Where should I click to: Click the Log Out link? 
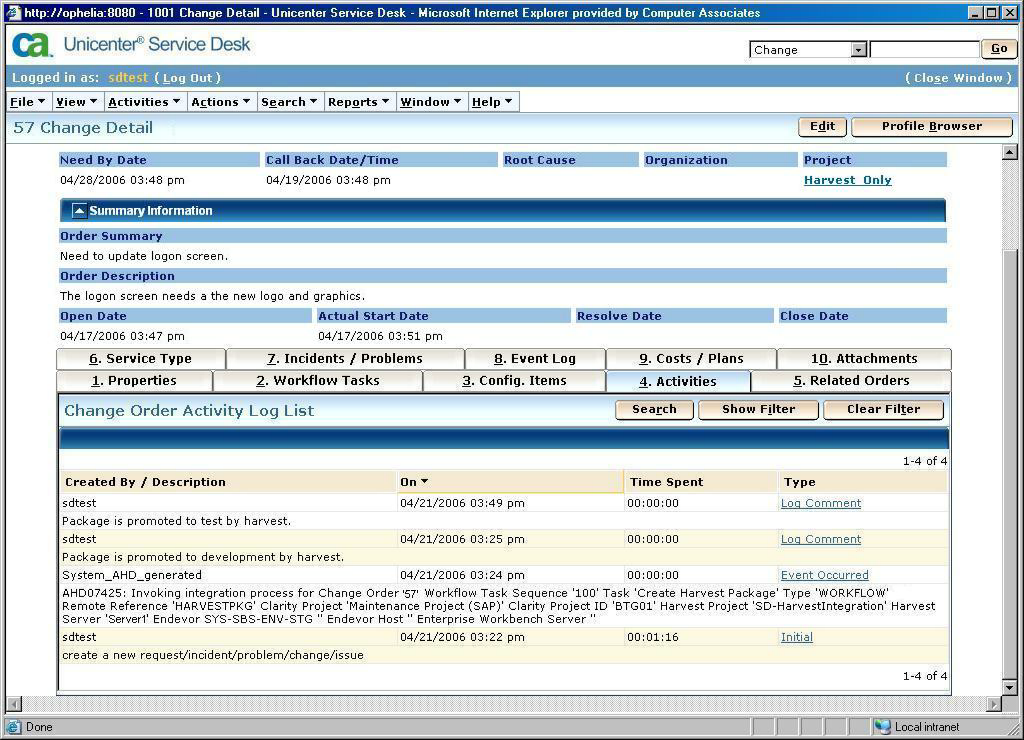pyautogui.click(x=187, y=78)
